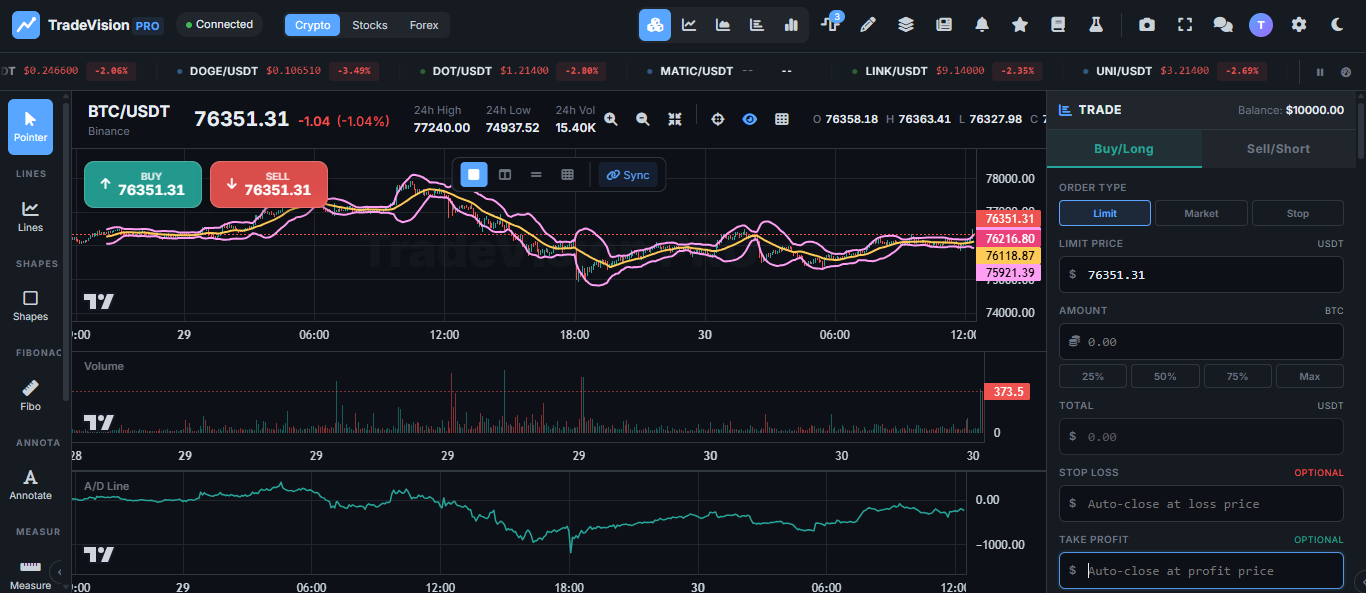Open the pencil drawing tools icon

[x=868, y=25]
